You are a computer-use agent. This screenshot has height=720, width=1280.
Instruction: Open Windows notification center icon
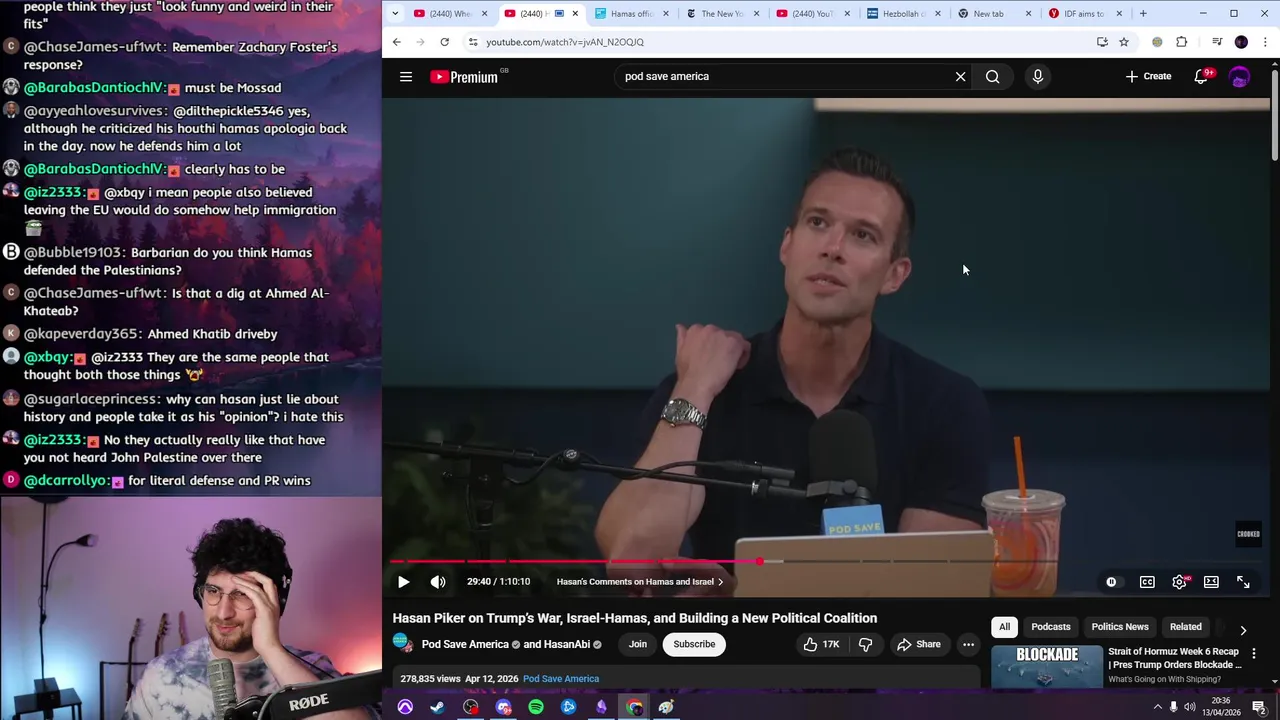coord(1259,708)
